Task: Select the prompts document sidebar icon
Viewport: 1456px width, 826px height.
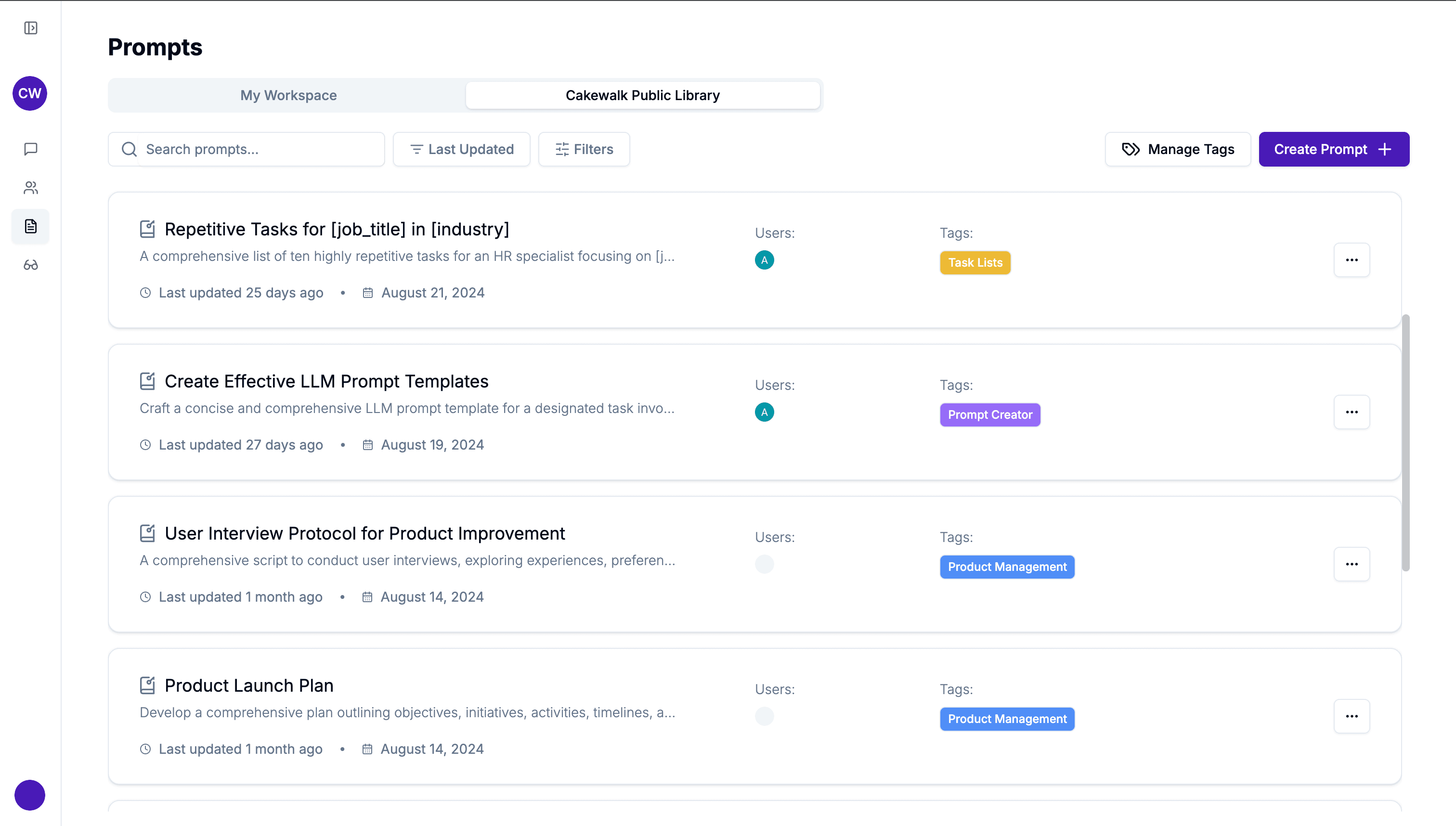Action: tap(31, 226)
